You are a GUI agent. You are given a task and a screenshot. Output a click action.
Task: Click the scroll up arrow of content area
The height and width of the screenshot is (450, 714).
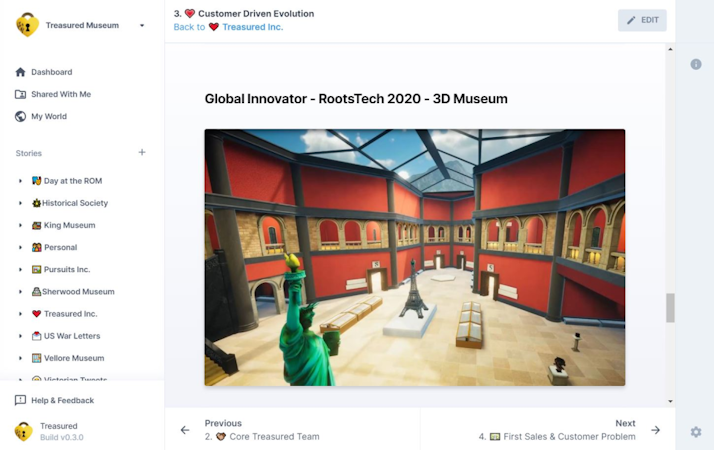point(670,49)
